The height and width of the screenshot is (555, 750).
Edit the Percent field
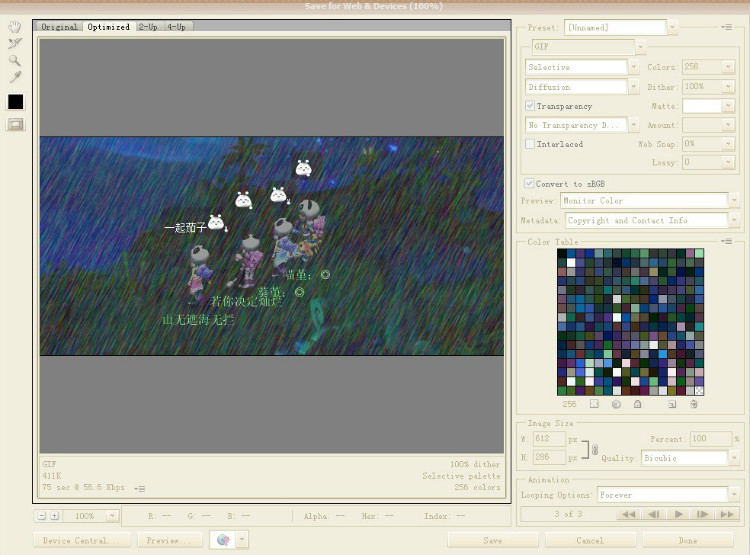711,439
